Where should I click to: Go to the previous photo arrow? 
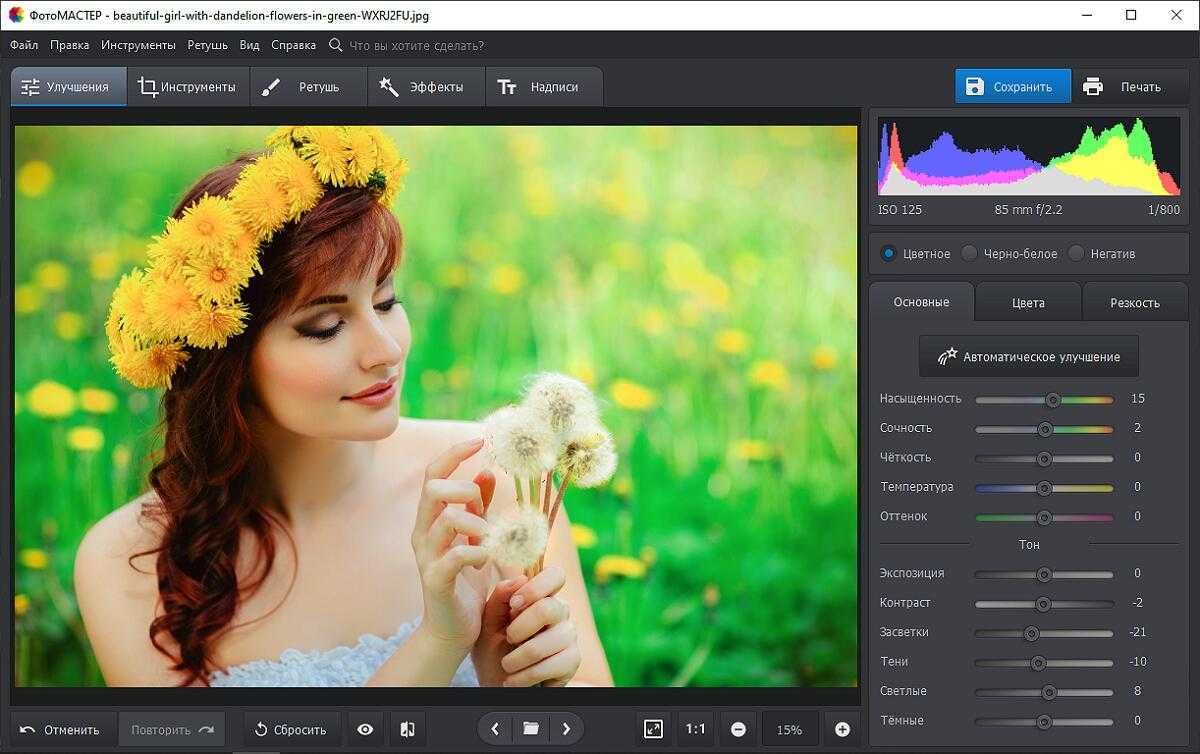pyautogui.click(x=495, y=729)
